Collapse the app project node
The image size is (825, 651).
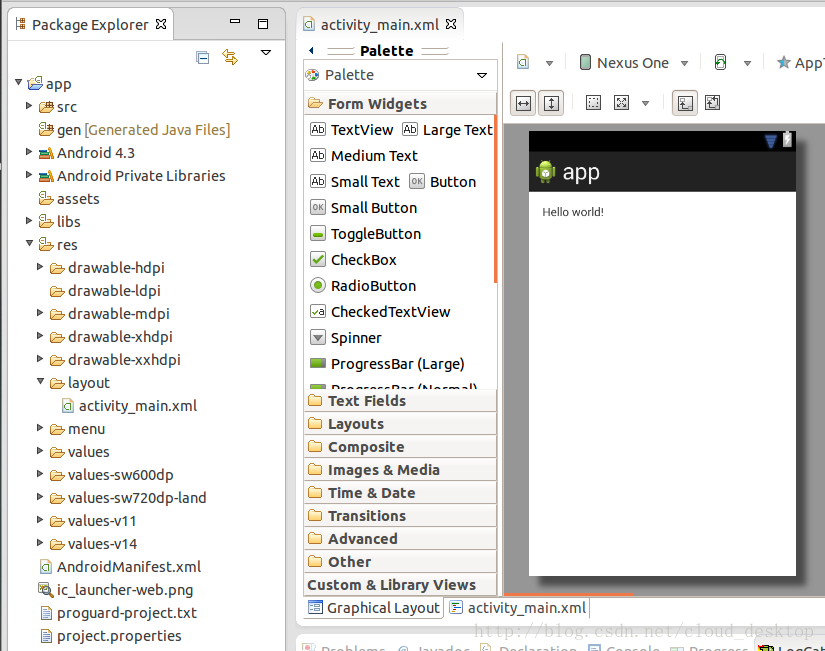coord(18,82)
